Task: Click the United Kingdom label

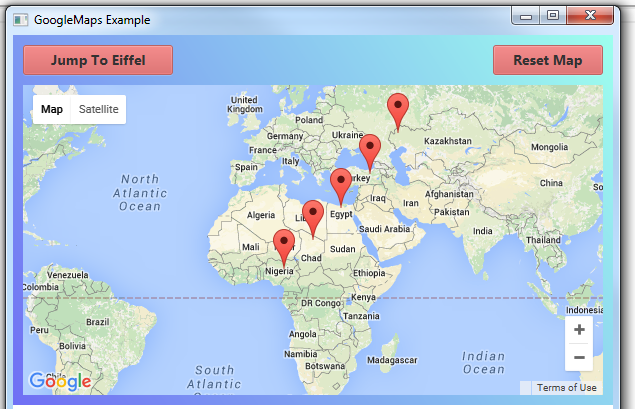Action: pos(245,104)
